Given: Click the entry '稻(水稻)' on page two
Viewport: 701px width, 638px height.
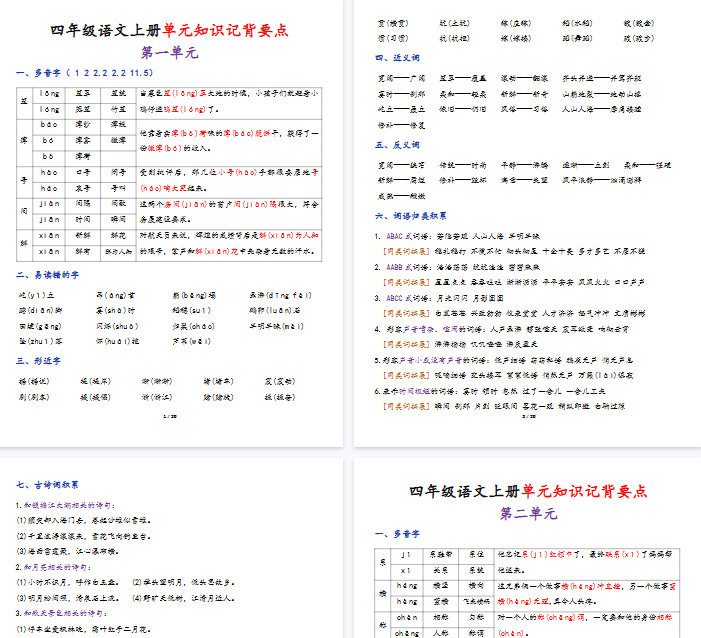Looking at the screenshot, I should point(577,23).
